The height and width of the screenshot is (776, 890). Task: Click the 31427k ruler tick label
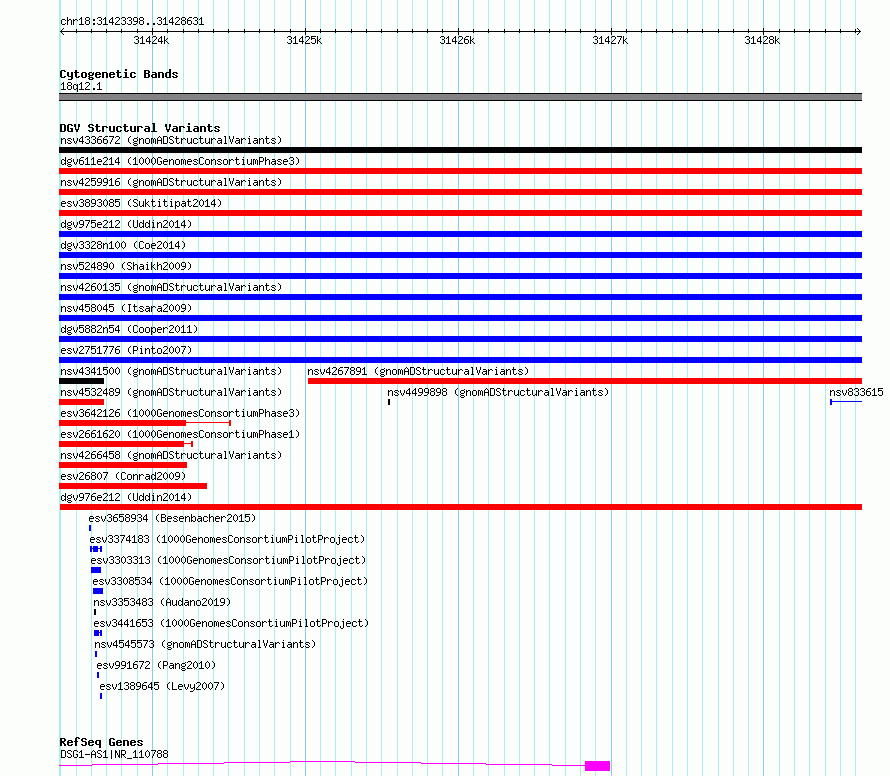coord(610,40)
